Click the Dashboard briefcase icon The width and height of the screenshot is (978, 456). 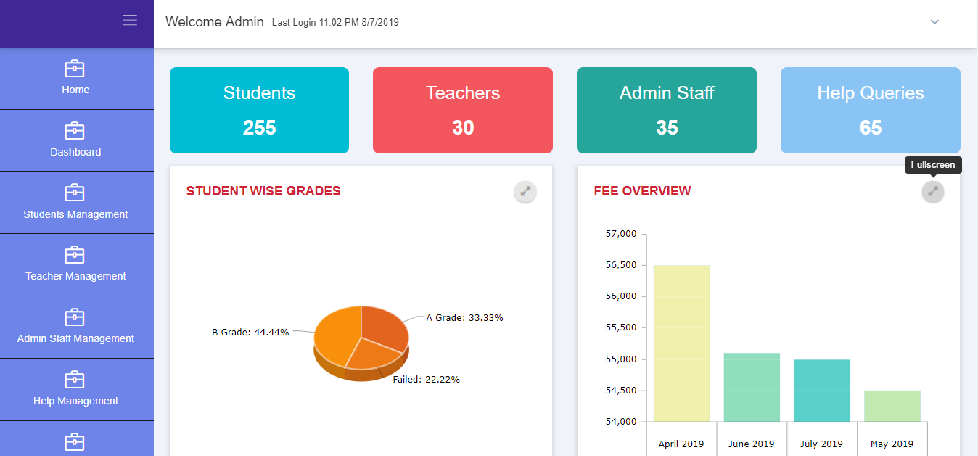[75, 131]
